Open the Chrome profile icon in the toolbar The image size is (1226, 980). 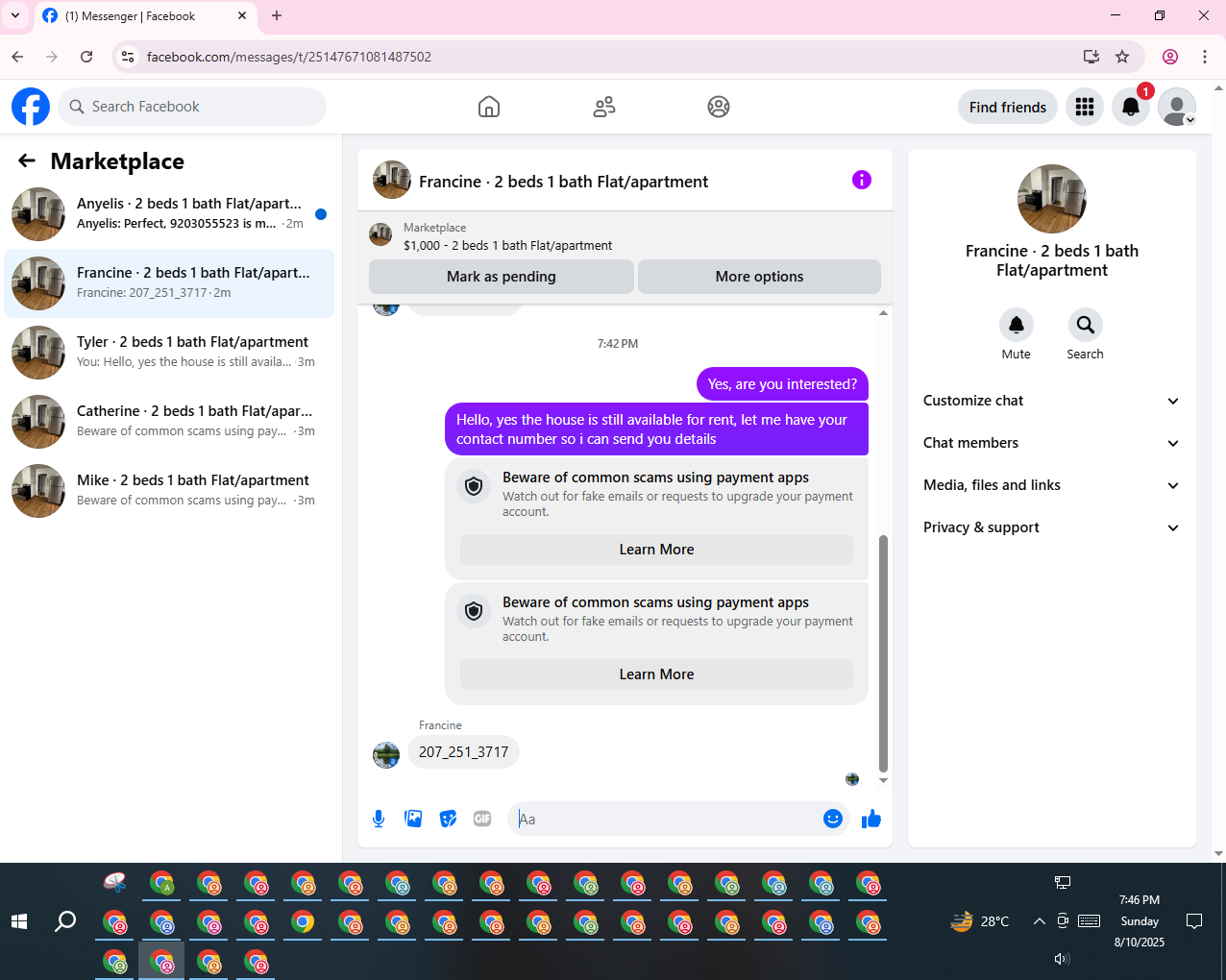pyautogui.click(x=1170, y=57)
